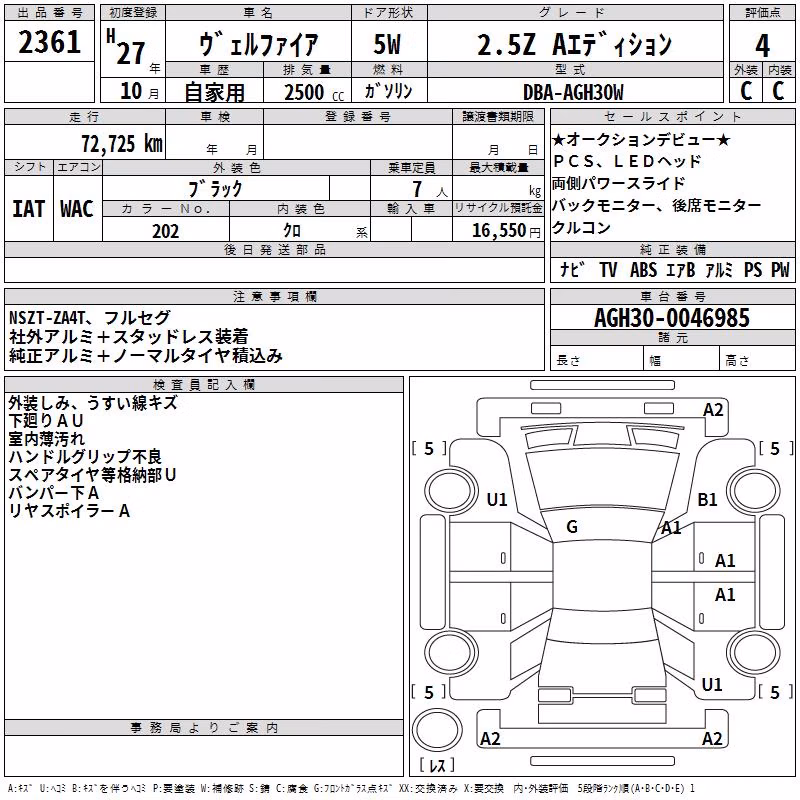Image resolution: width=800 pixels, height=800 pixels.
Task: Select the chassis number AGH30-0046985
Action: pyautogui.click(x=672, y=318)
